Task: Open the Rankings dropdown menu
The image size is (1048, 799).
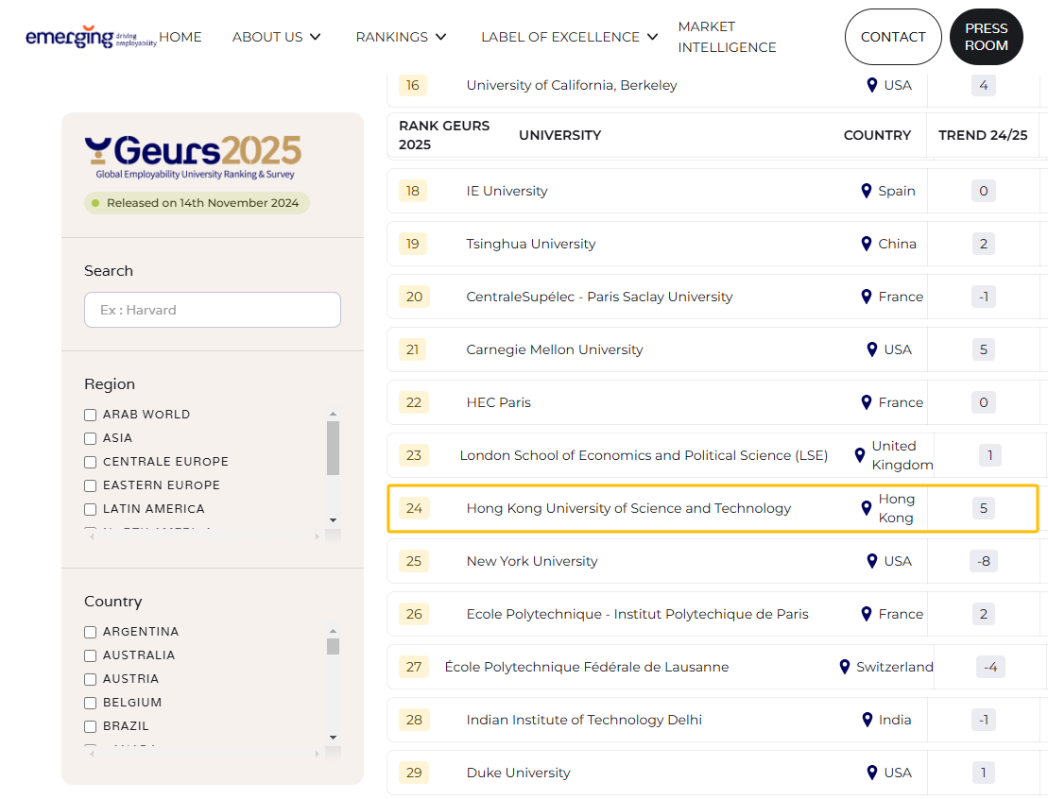Action: pos(400,37)
